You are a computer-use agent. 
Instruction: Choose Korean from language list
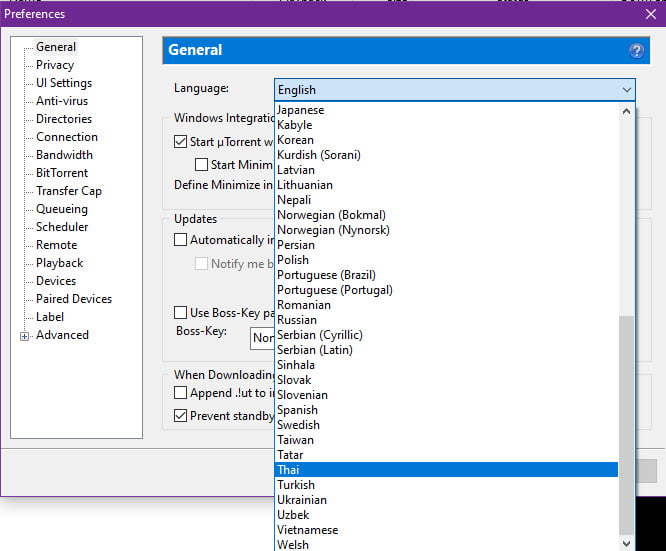tap(446, 140)
